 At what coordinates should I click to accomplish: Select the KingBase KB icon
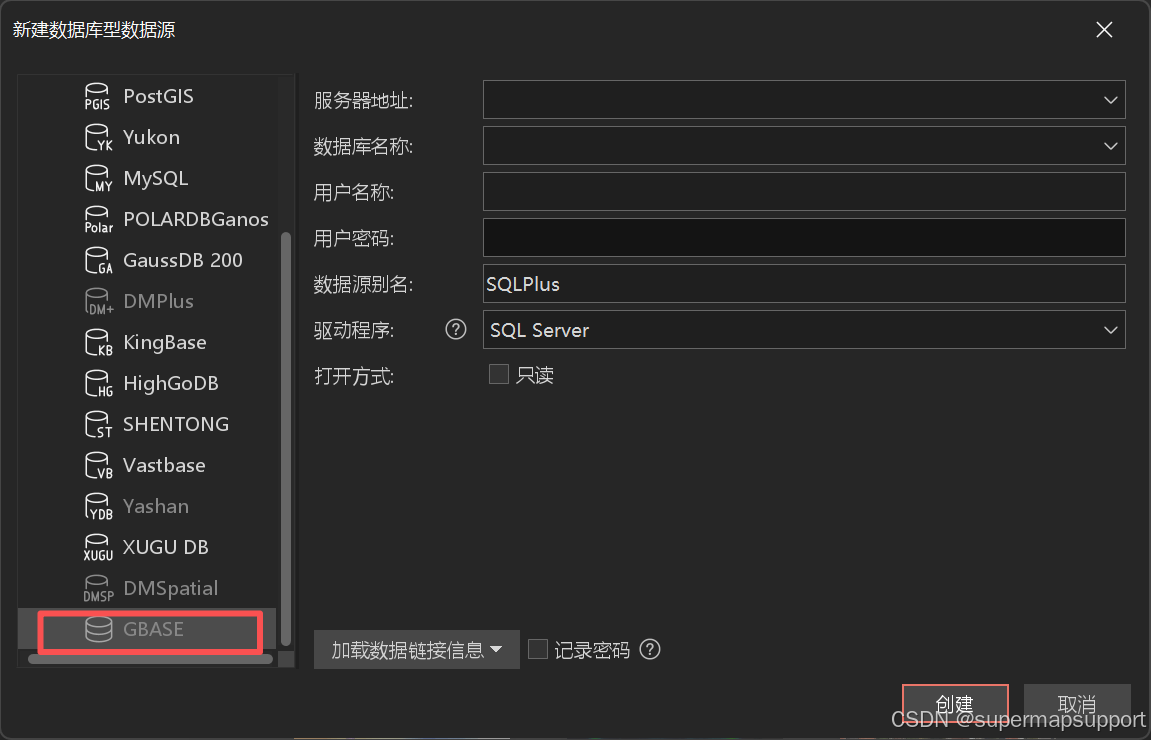(98, 343)
